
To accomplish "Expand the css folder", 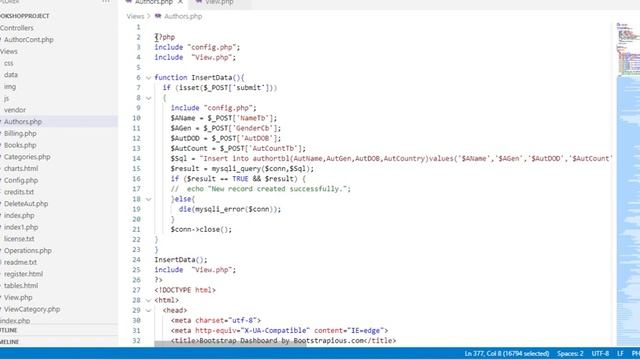I will 9,63.
